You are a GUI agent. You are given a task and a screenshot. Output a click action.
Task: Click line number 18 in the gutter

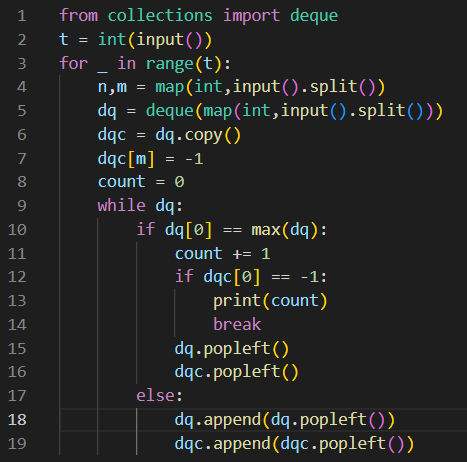(17, 420)
